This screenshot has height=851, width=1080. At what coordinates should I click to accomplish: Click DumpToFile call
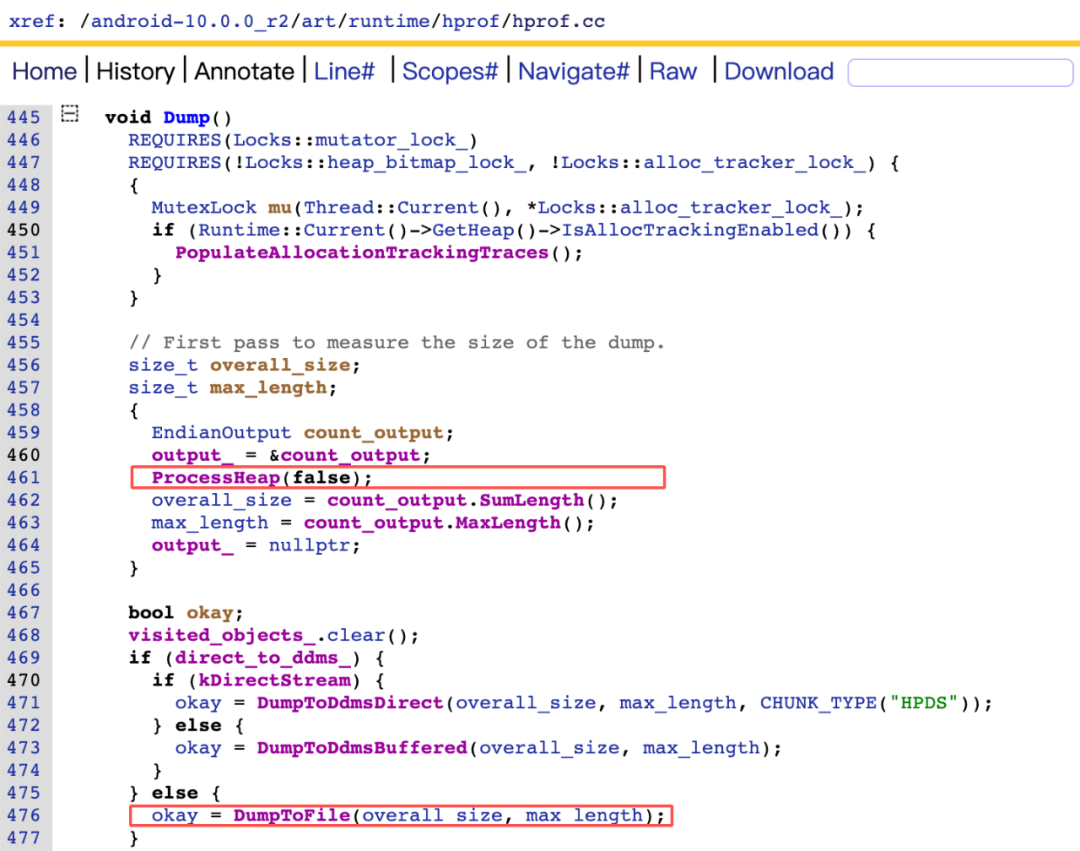(291, 816)
